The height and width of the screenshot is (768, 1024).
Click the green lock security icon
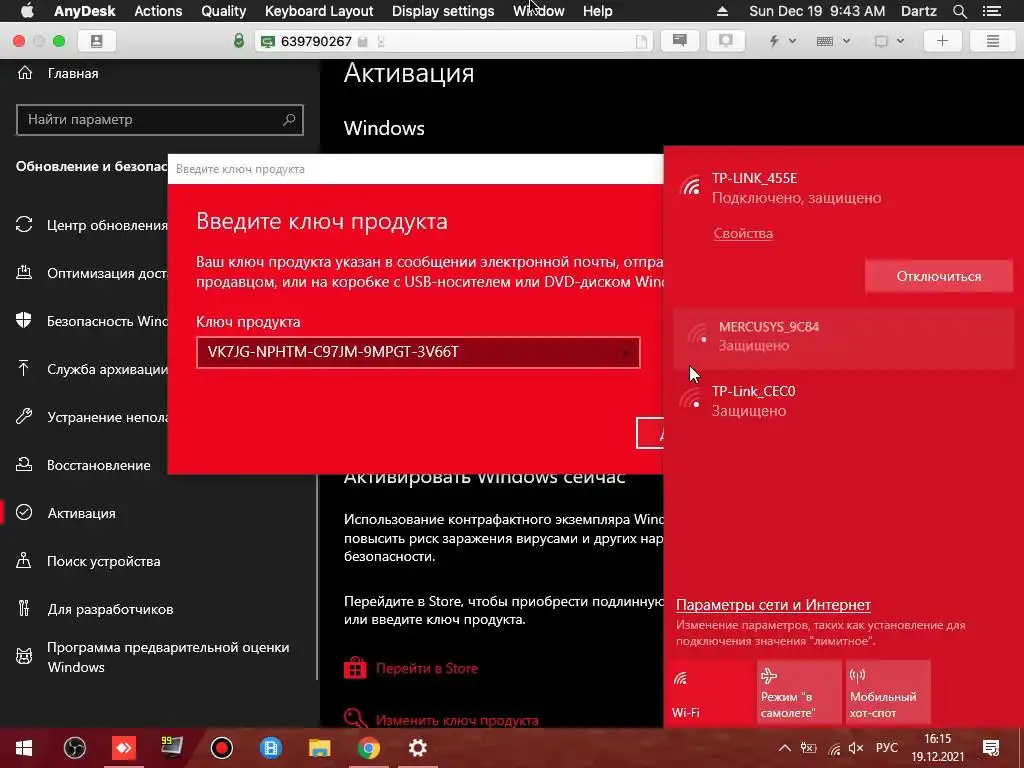click(x=239, y=41)
